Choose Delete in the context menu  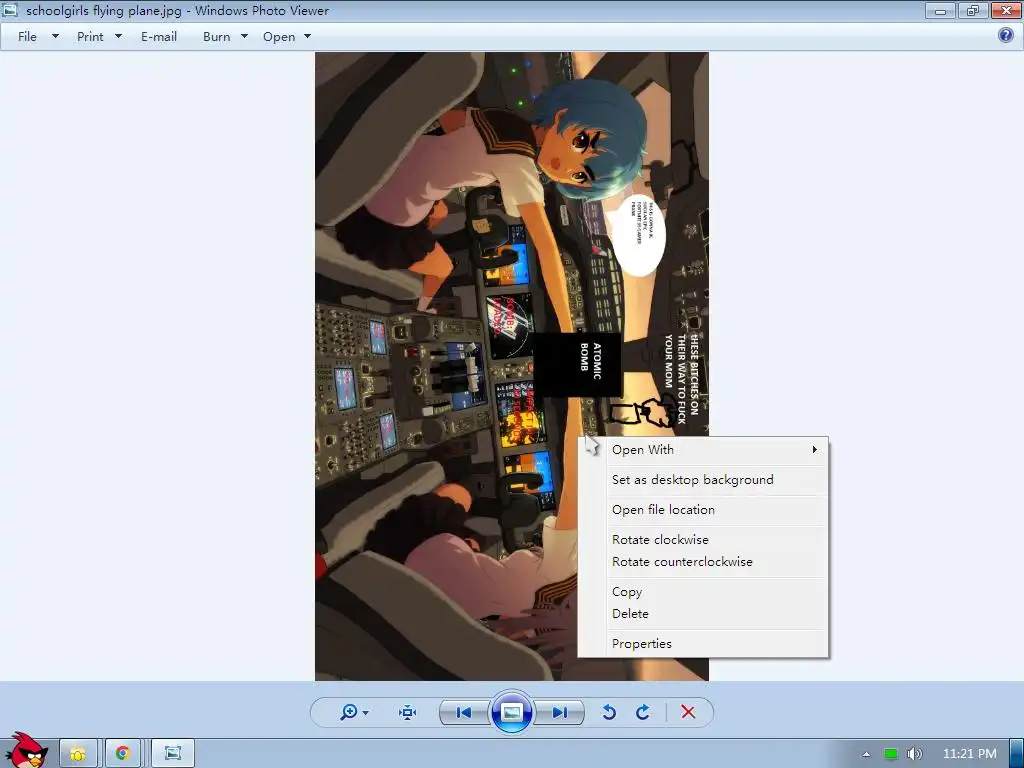pos(703,614)
